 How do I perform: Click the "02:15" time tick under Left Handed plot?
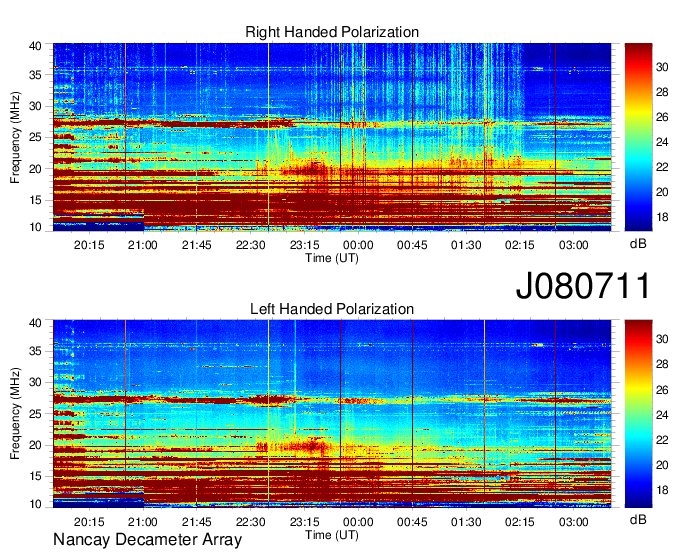click(520, 522)
